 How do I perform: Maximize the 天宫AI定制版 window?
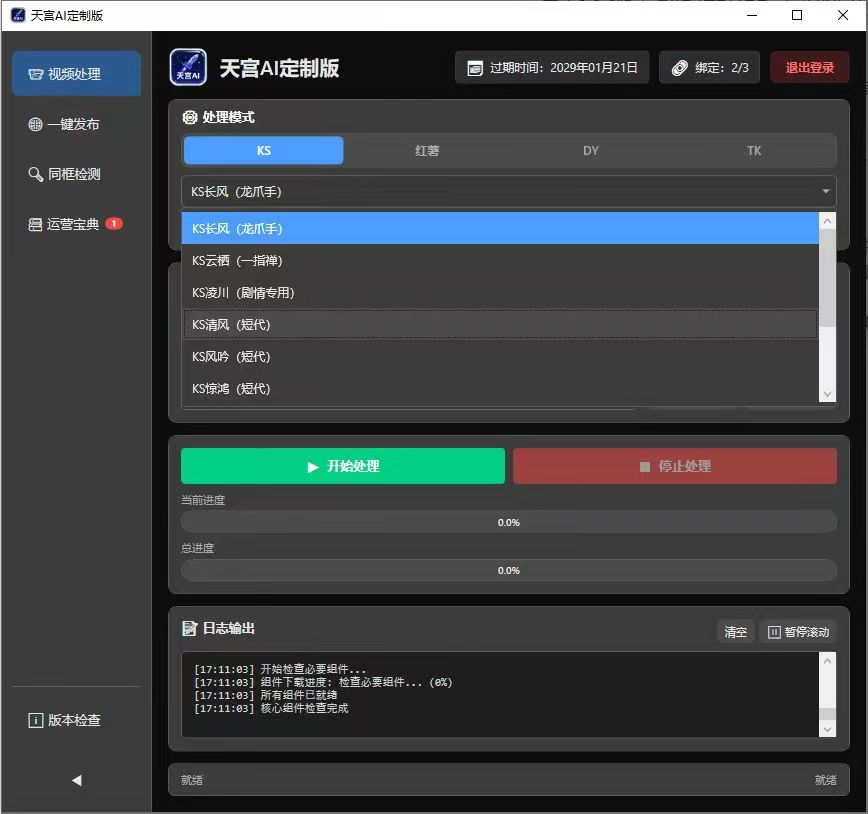point(797,15)
